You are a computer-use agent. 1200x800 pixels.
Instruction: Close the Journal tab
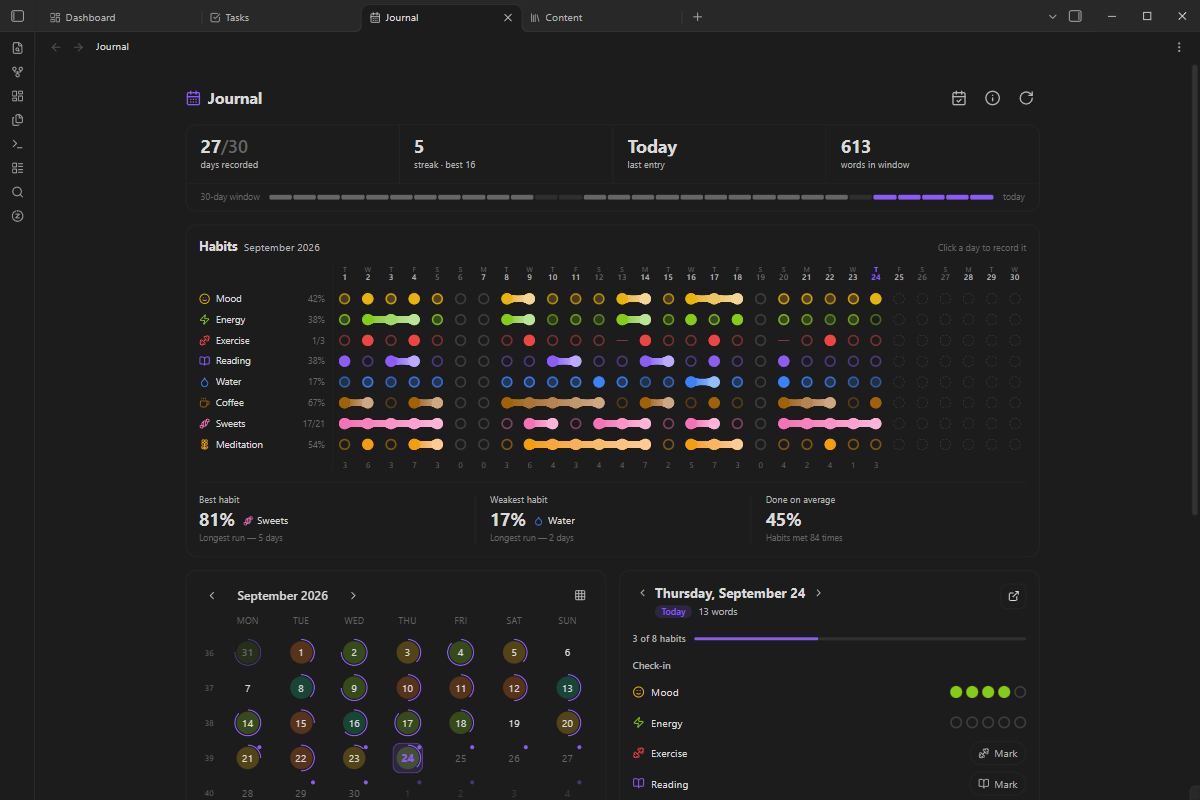coord(508,17)
